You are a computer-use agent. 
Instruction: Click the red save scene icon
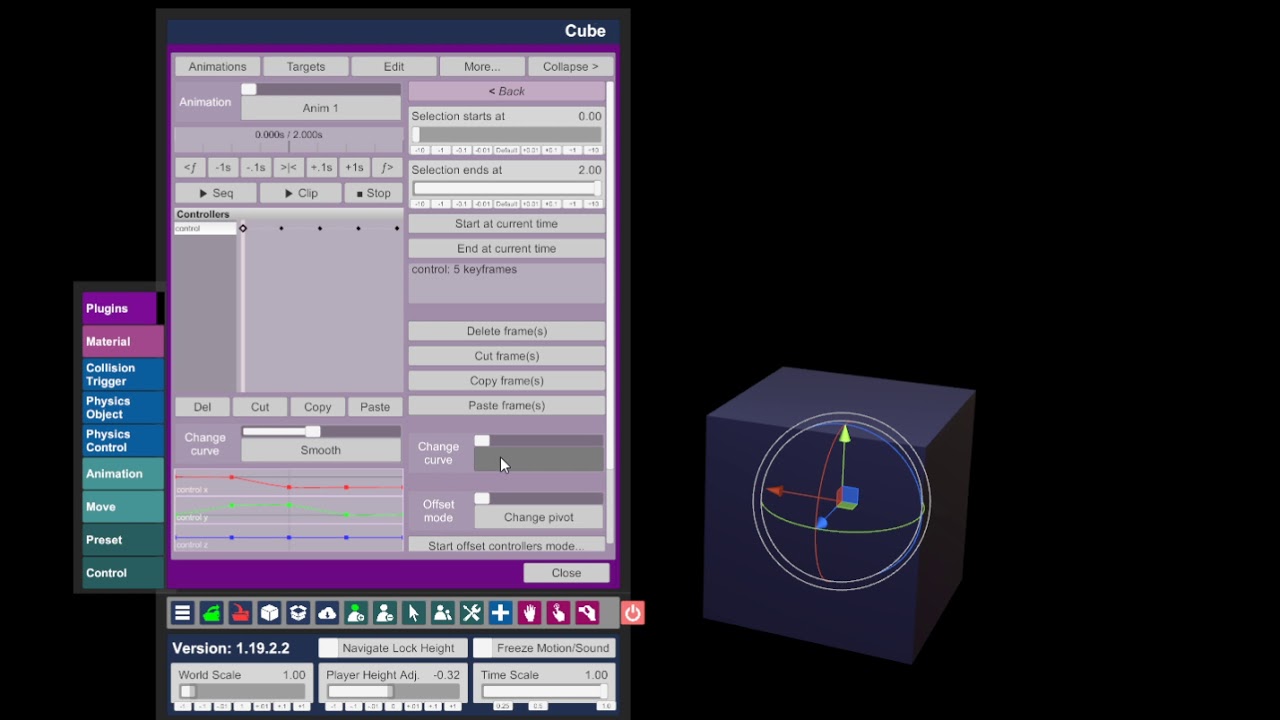[240, 613]
